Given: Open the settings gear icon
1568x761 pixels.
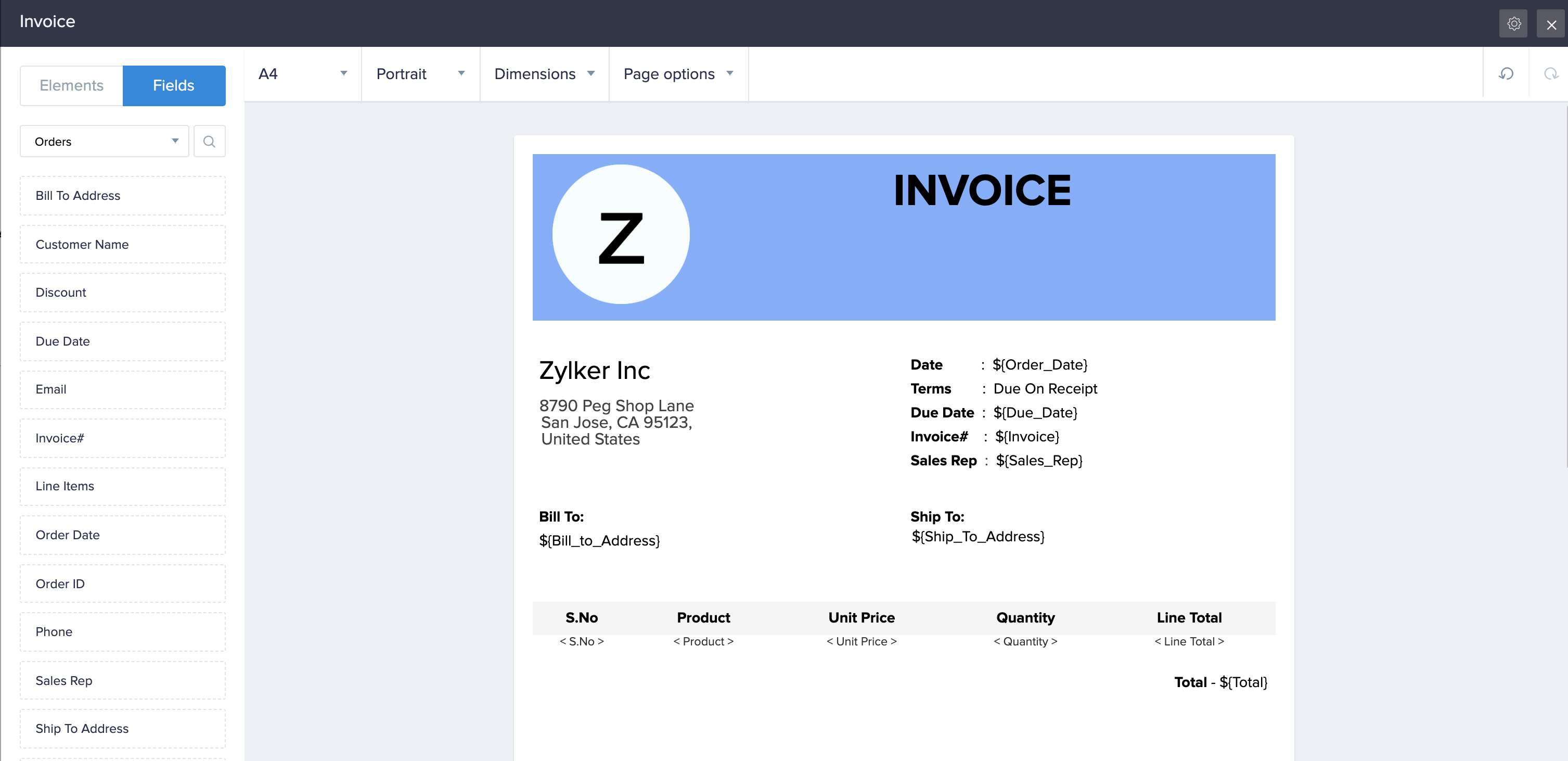Looking at the screenshot, I should click(1513, 24).
